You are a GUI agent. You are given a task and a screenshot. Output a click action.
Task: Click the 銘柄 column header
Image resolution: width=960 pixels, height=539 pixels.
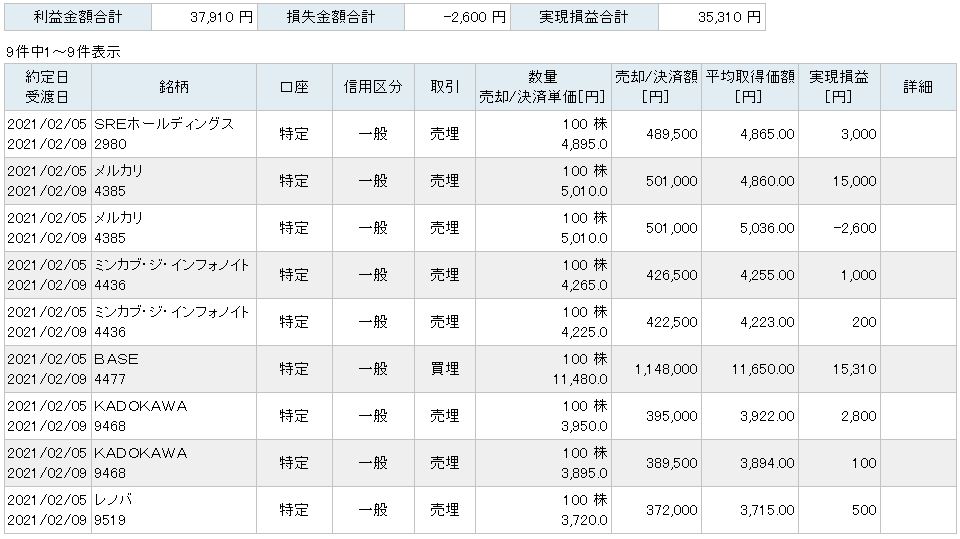tap(174, 87)
